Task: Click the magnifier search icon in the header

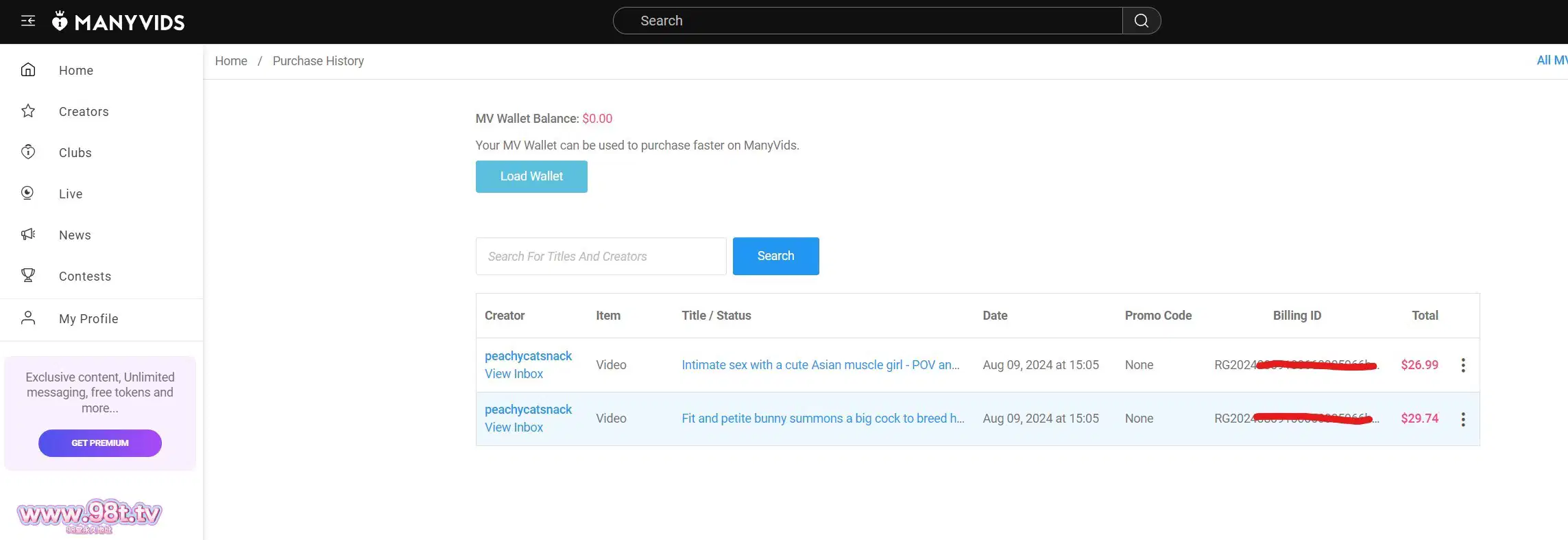Action: tap(1142, 21)
